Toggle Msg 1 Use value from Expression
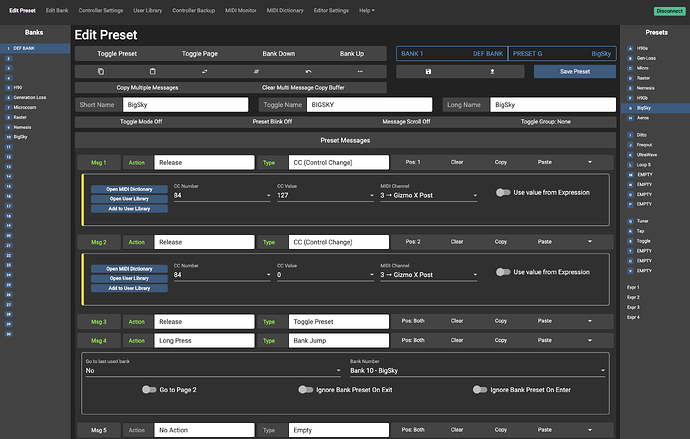The image size is (690, 439). (x=503, y=192)
